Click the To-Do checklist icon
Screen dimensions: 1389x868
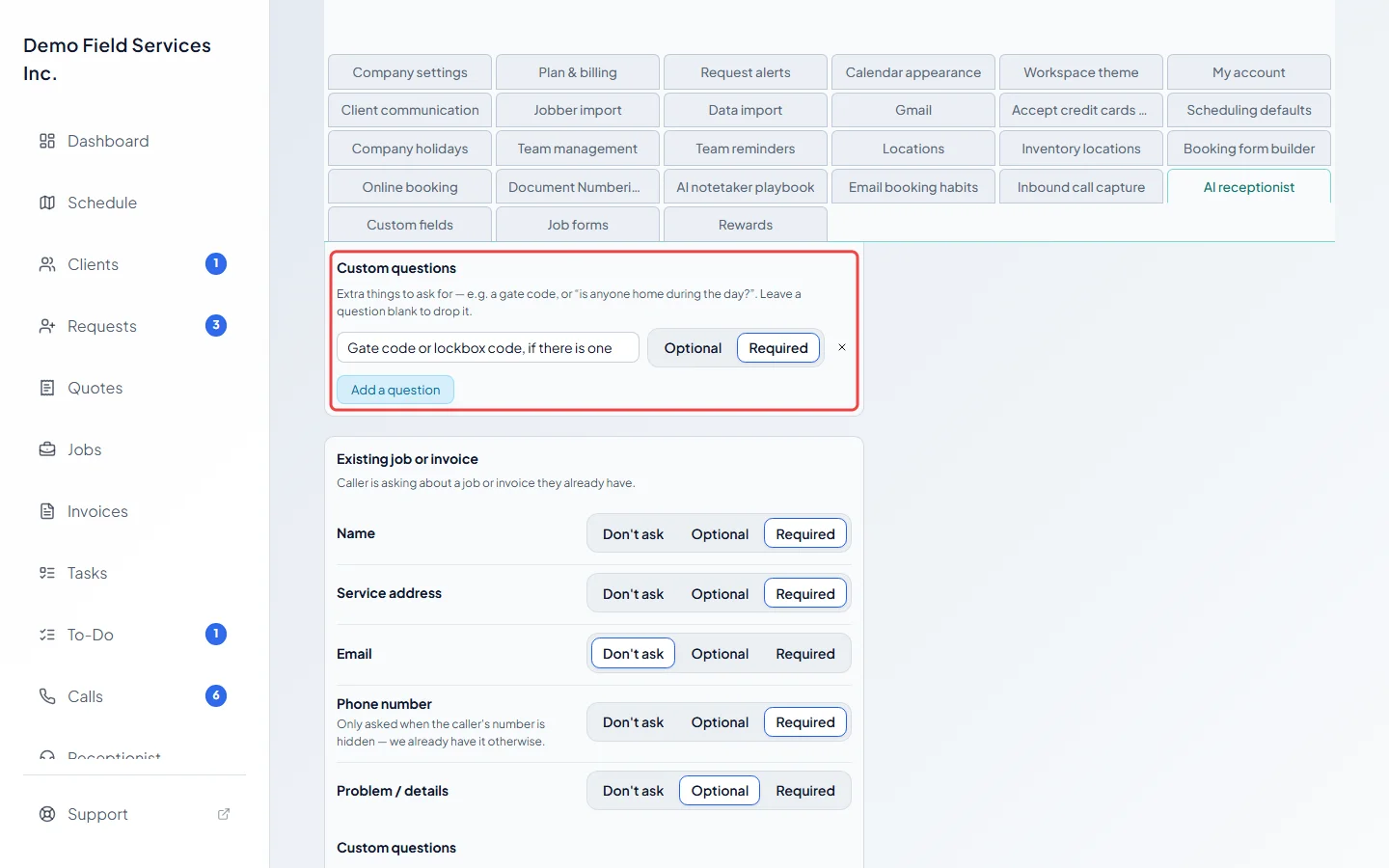click(x=47, y=635)
